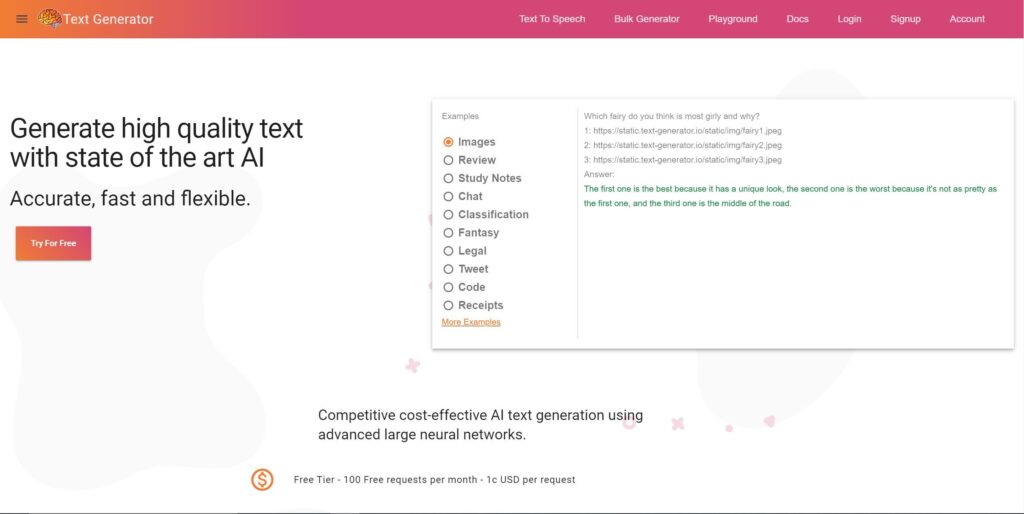Select the Receipts example radio

[x=448, y=305]
